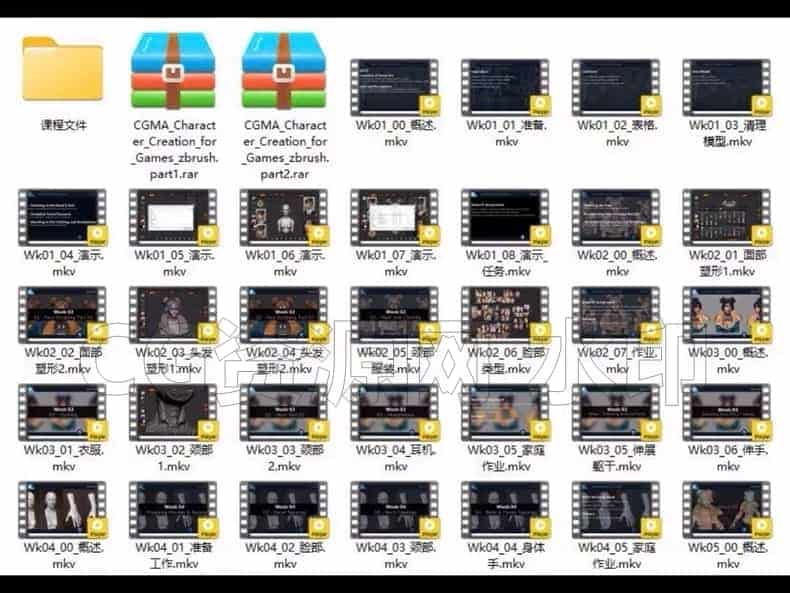Screen dimensions: 790x593
Task: Pick the Wk02_01 面部塑形1 video icon
Action: click(x=728, y=218)
